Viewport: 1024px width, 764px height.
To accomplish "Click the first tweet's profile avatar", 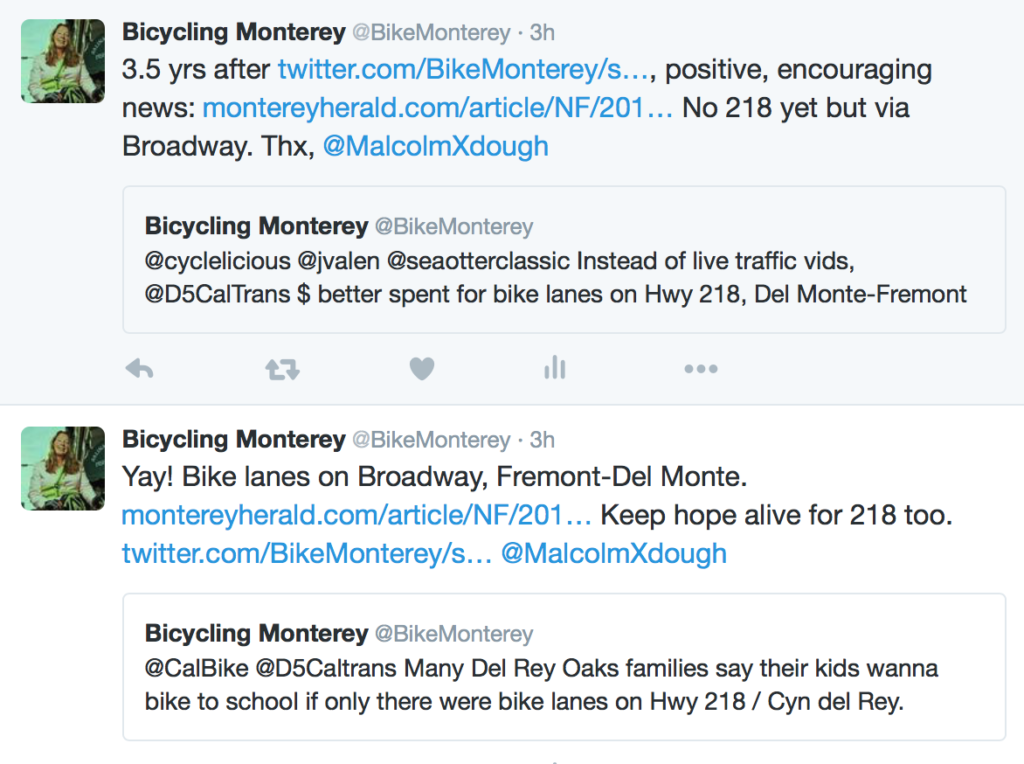I will tap(63, 60).
